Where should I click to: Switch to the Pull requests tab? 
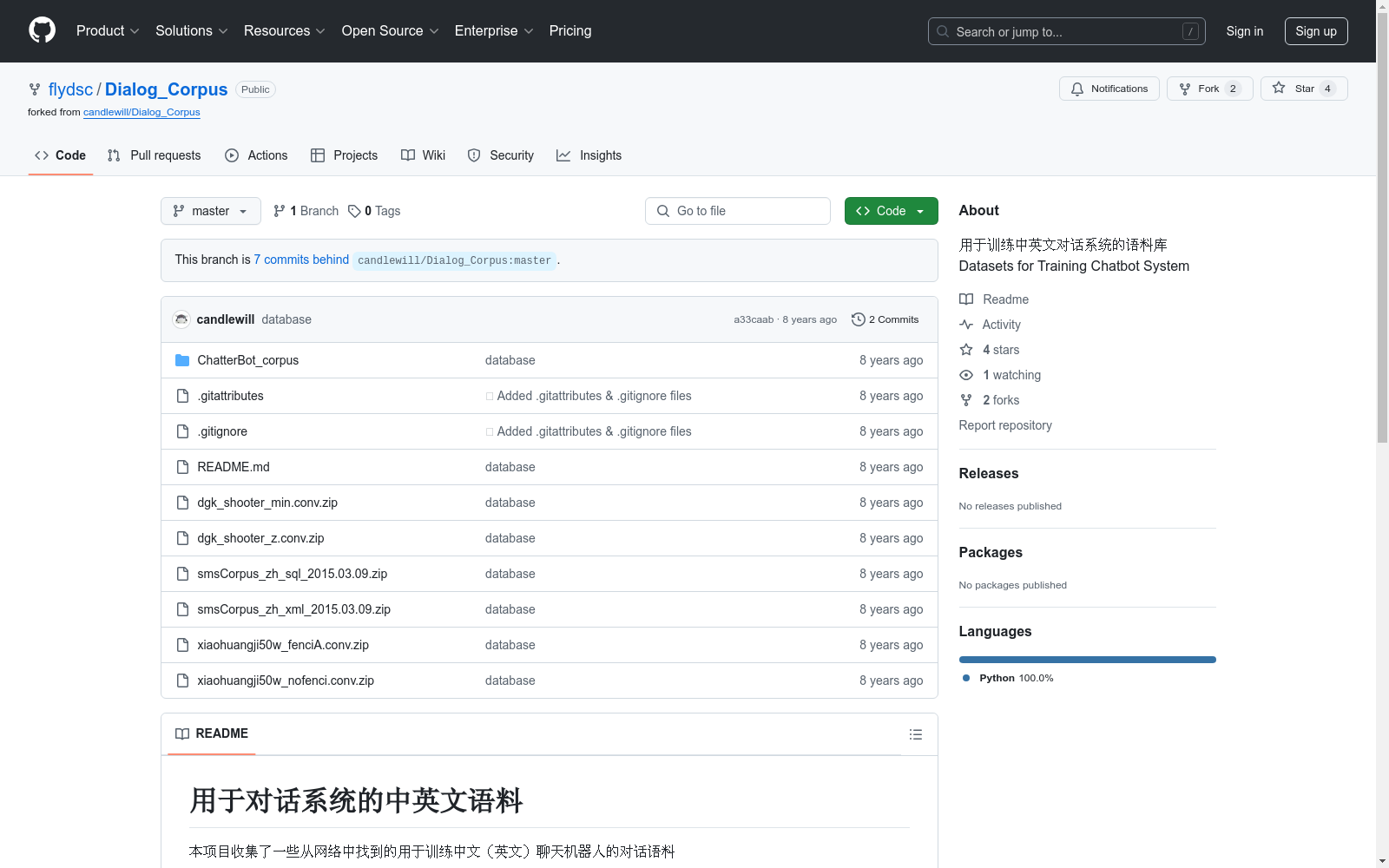[x=154, y=155]
